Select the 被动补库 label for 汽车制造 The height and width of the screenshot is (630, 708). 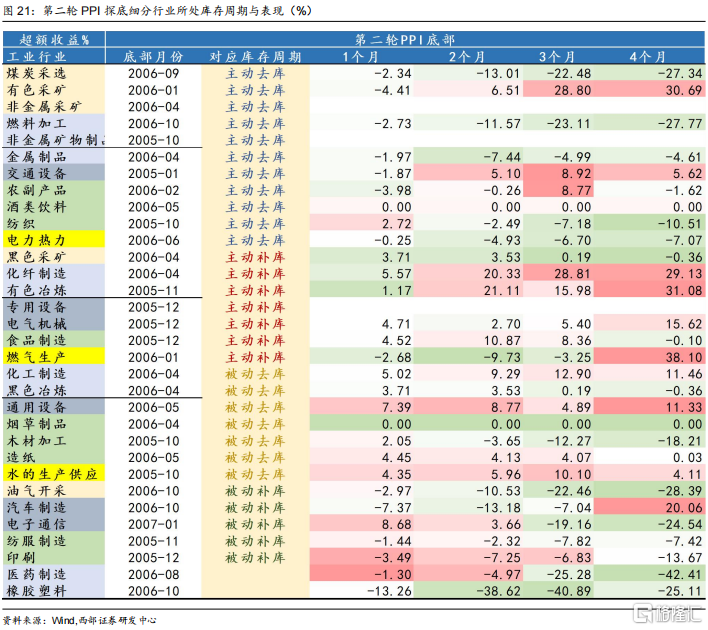[x=255, y=507]
